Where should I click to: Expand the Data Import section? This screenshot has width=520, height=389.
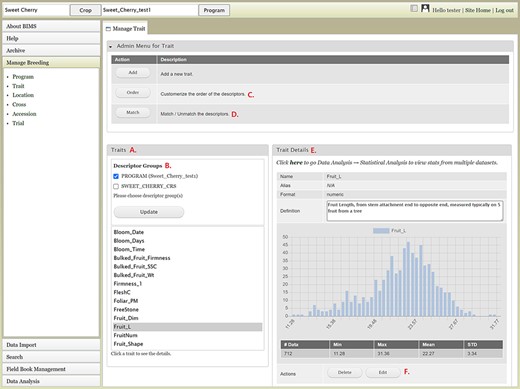(51, 345)
